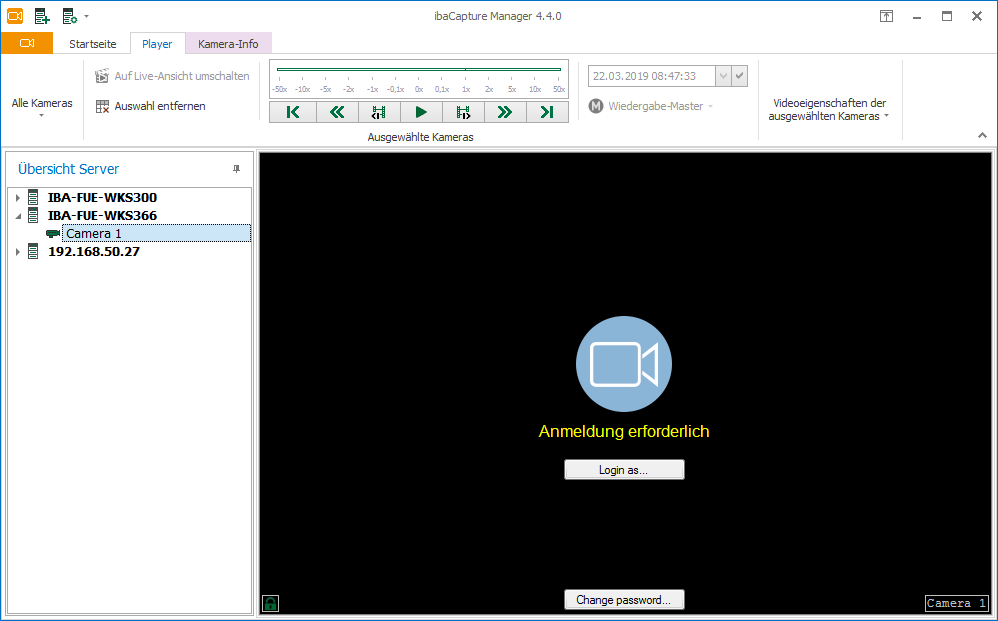Step one frame forward
Viewport: 998px width, 621px height.
coord(463,112)
